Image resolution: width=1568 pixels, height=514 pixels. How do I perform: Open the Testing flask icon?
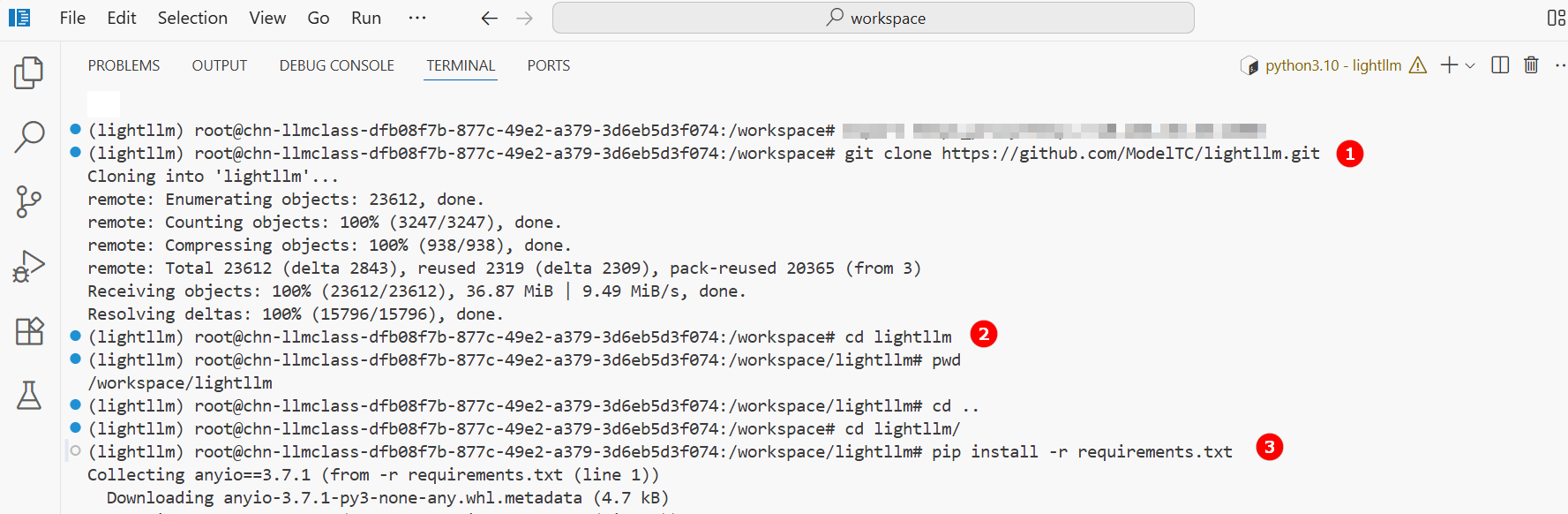(x=29, y=396)
